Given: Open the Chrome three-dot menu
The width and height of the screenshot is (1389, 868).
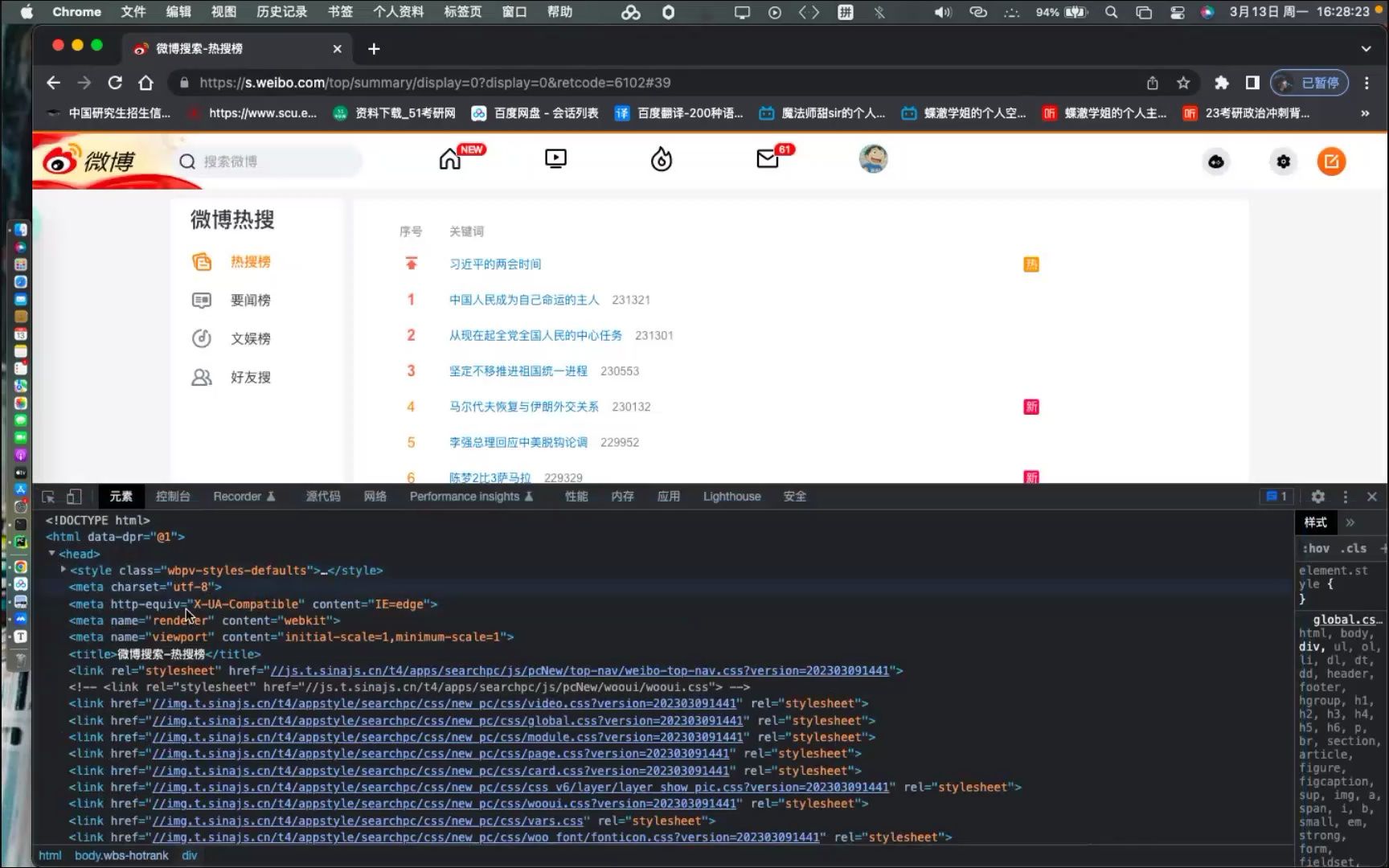Looking at the screenshot, I should [x=1366, y=83].
